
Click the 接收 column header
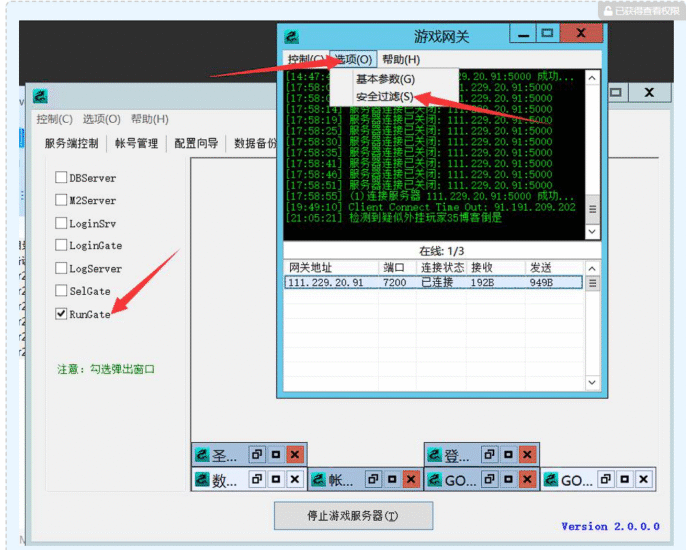(496, 268)
